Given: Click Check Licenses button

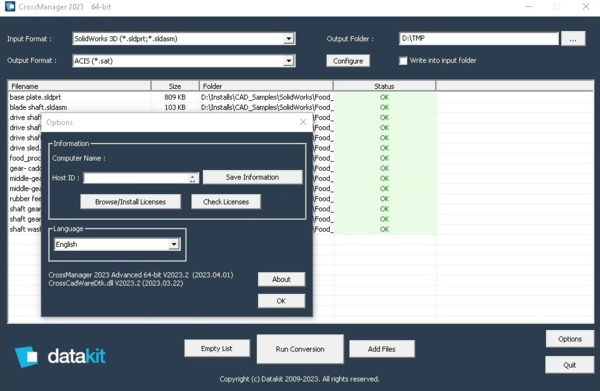Looking at the screenshot, I should [226, 202].
